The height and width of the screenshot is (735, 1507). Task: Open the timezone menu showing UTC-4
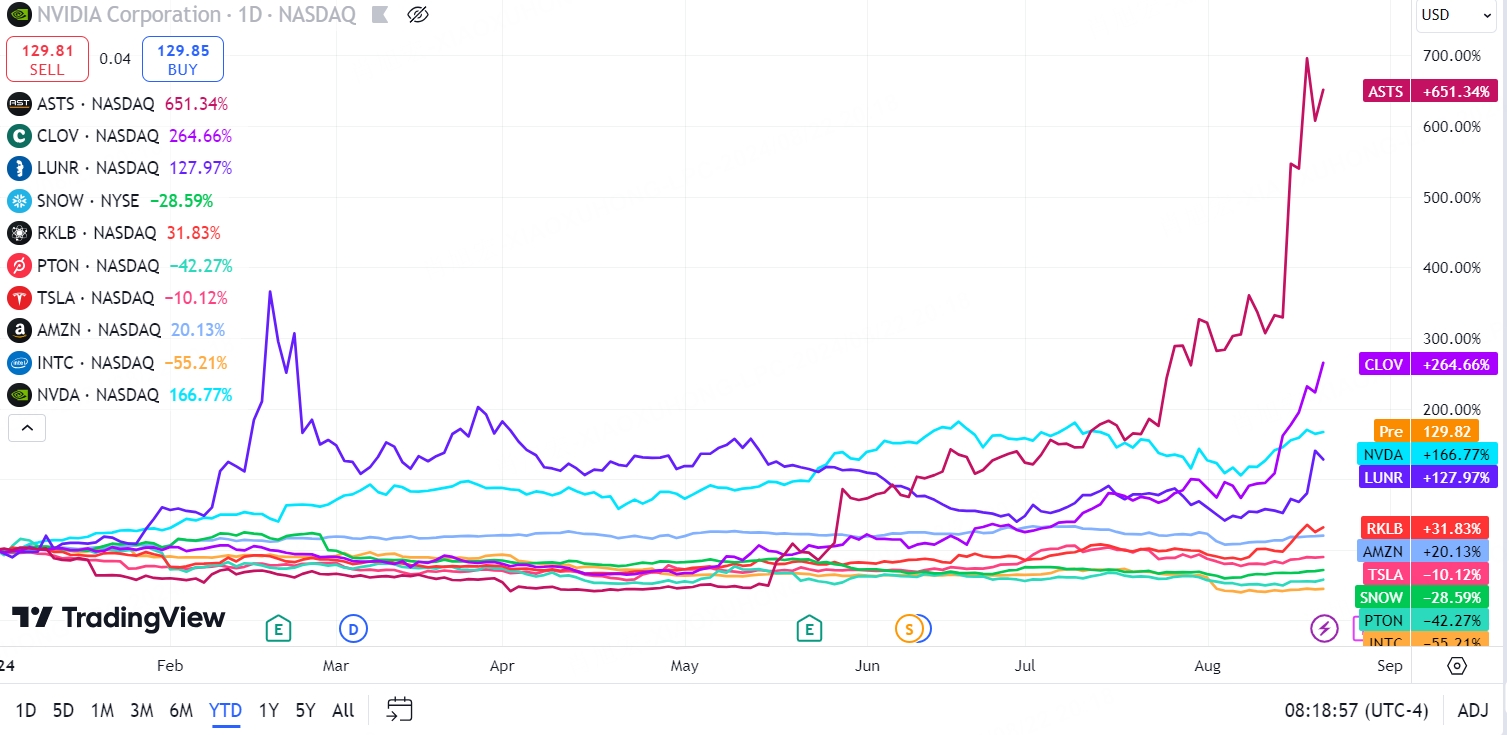coord(1356,710)
